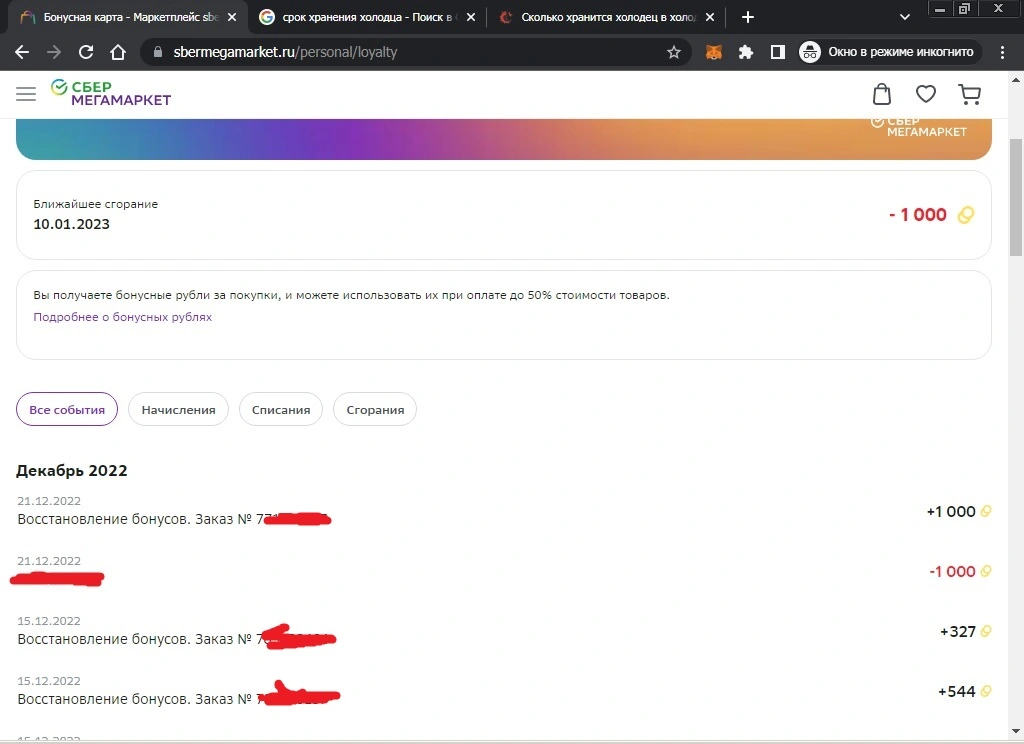
Task: Open browser home page
Action: [x=118, y=52]
